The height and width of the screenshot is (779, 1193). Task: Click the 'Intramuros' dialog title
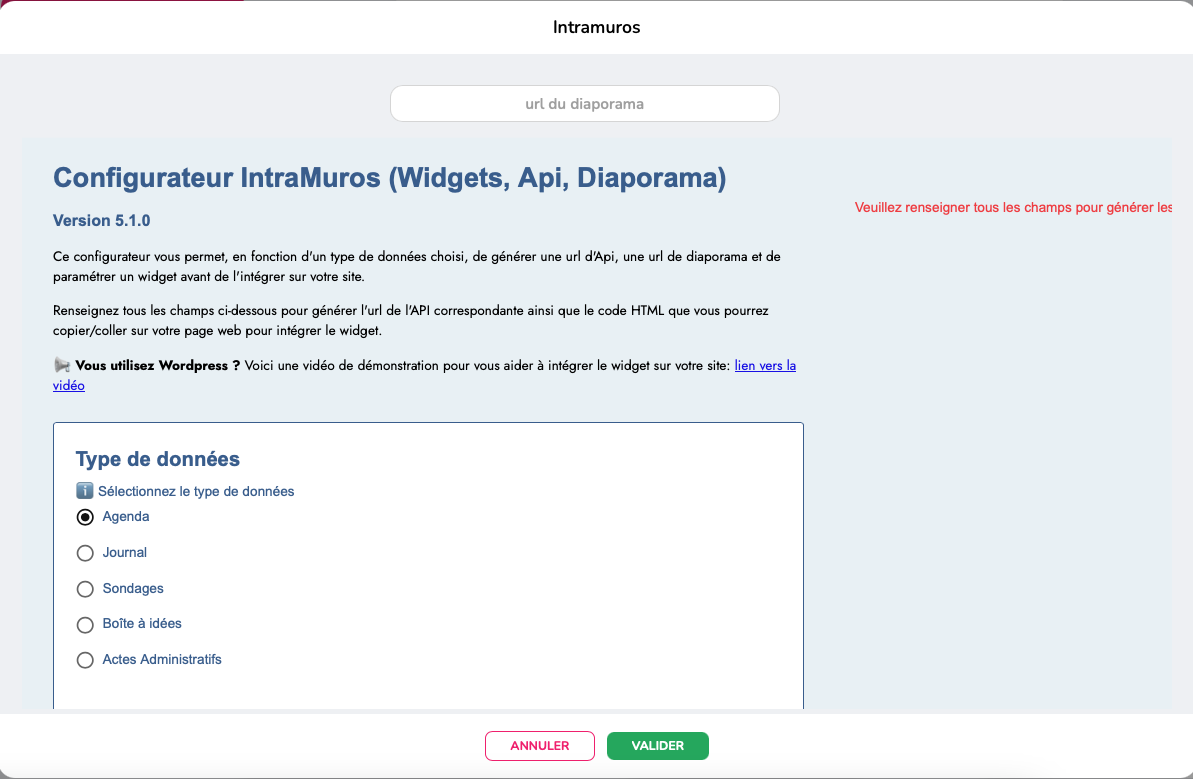[596, 27]
